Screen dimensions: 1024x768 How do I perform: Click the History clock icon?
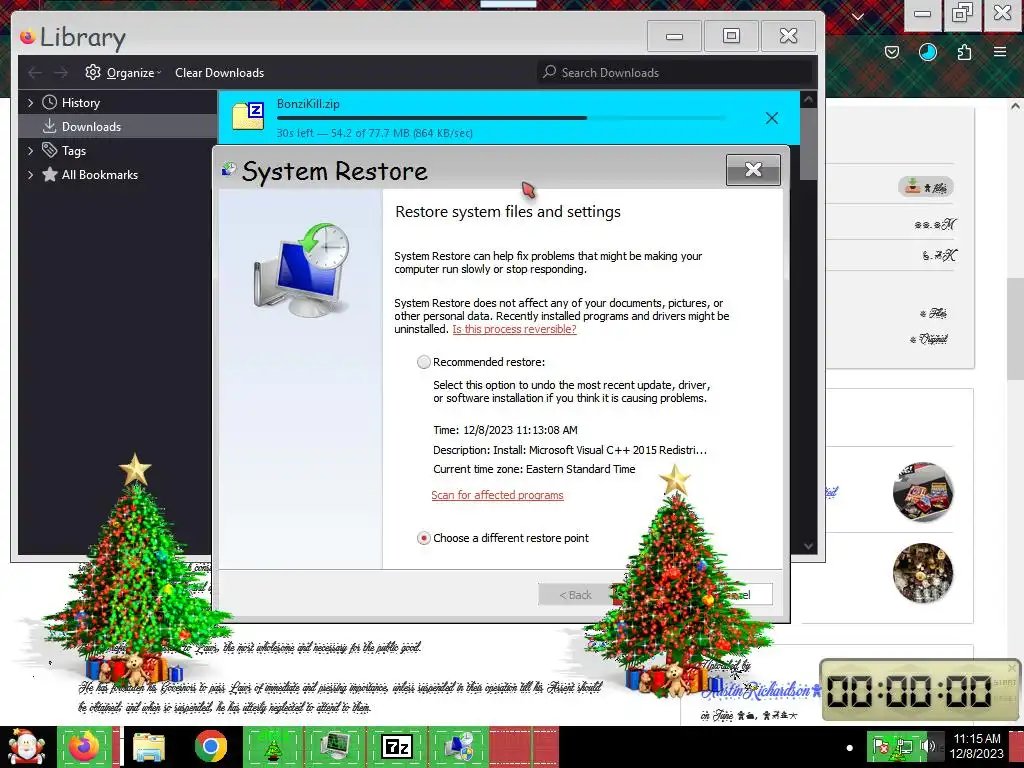pos(49,102)
